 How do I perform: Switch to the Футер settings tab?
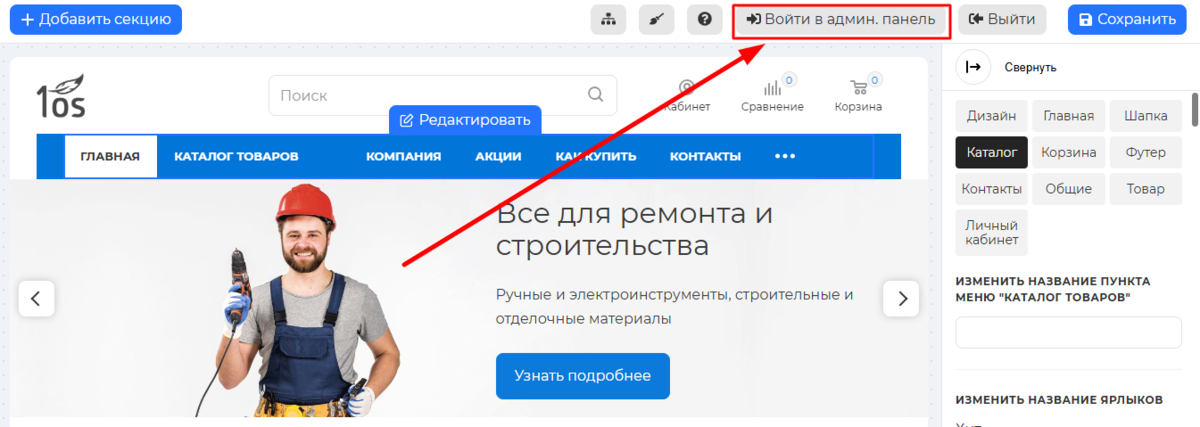tap(1145, 152)
